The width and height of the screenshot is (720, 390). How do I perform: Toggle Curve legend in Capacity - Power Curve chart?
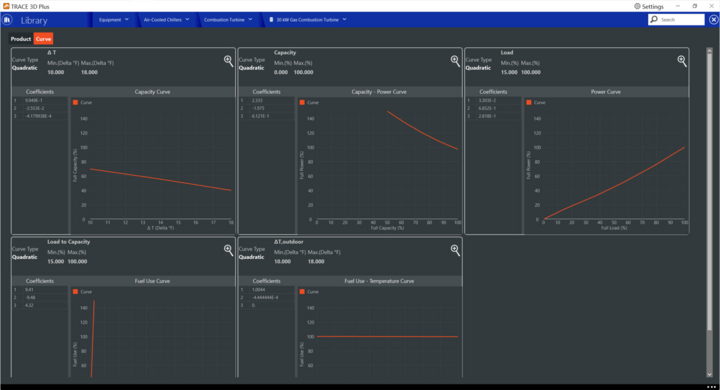[309, 102]
